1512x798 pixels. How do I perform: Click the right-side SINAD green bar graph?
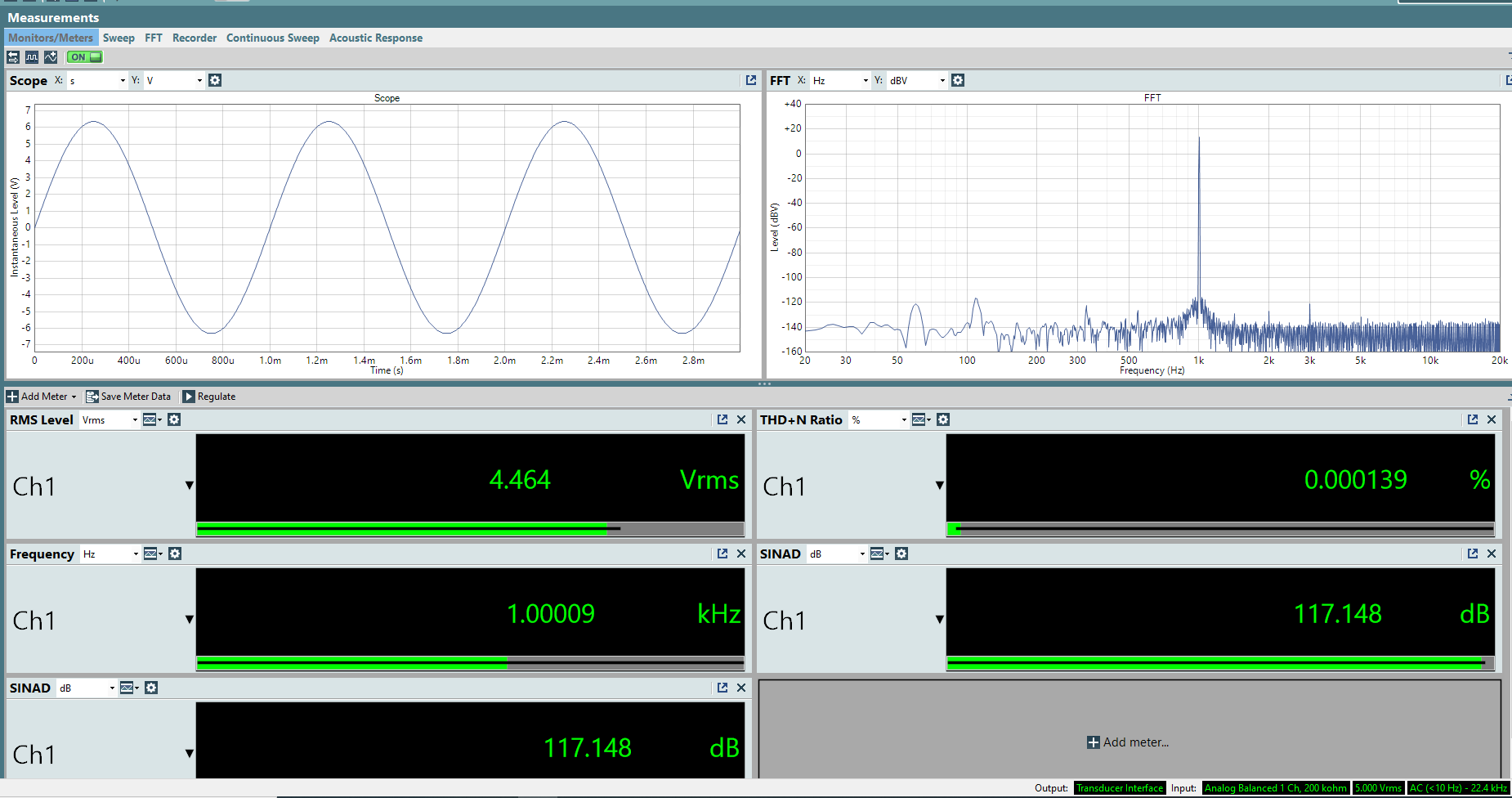[x=1220, y=663]
